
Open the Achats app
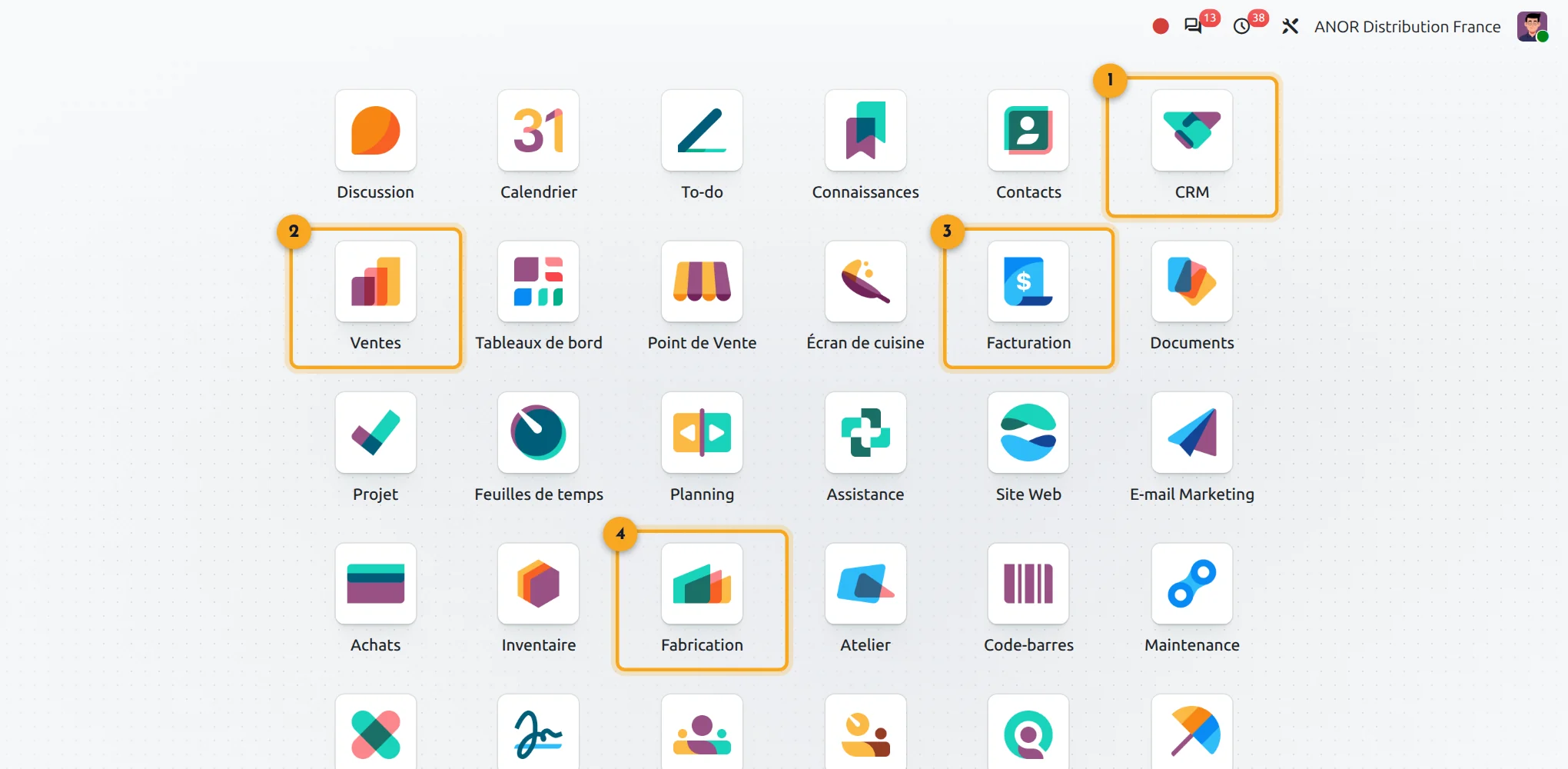tap(375, 584)
